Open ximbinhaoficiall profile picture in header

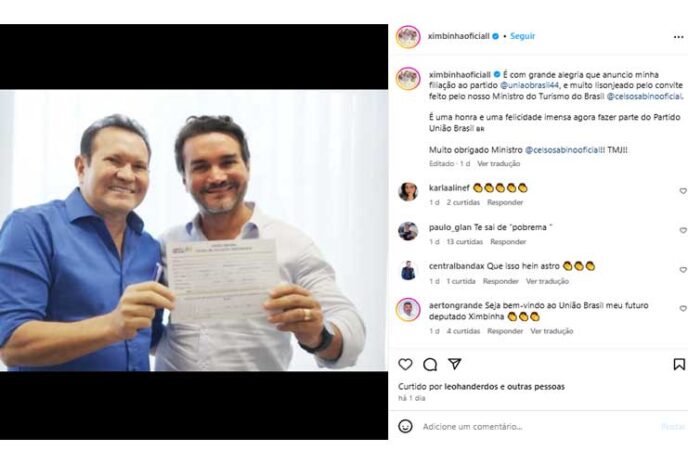tap(408, 37)
